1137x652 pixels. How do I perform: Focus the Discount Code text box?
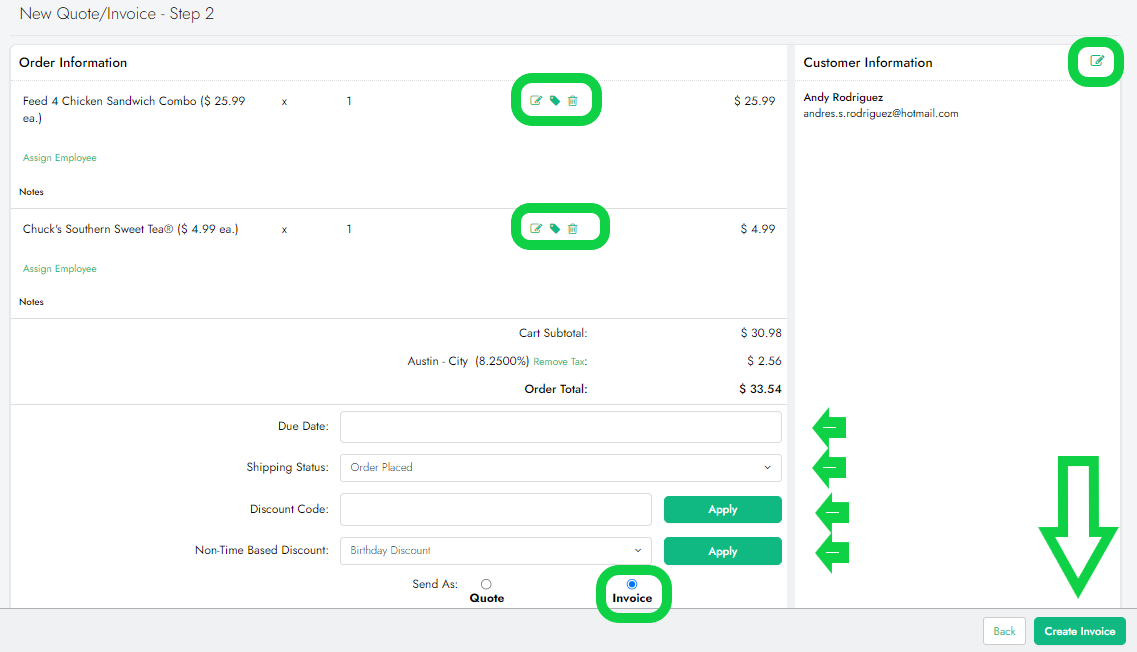(x=495, y=509)
